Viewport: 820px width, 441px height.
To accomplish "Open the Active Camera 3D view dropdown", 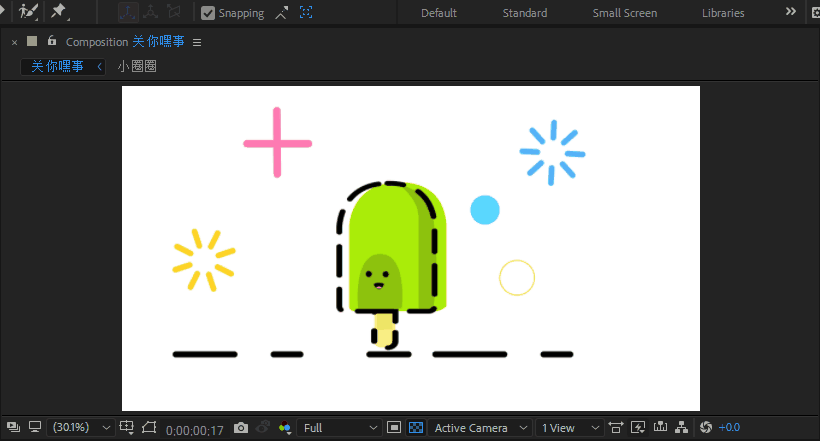I will click(480, 428).
